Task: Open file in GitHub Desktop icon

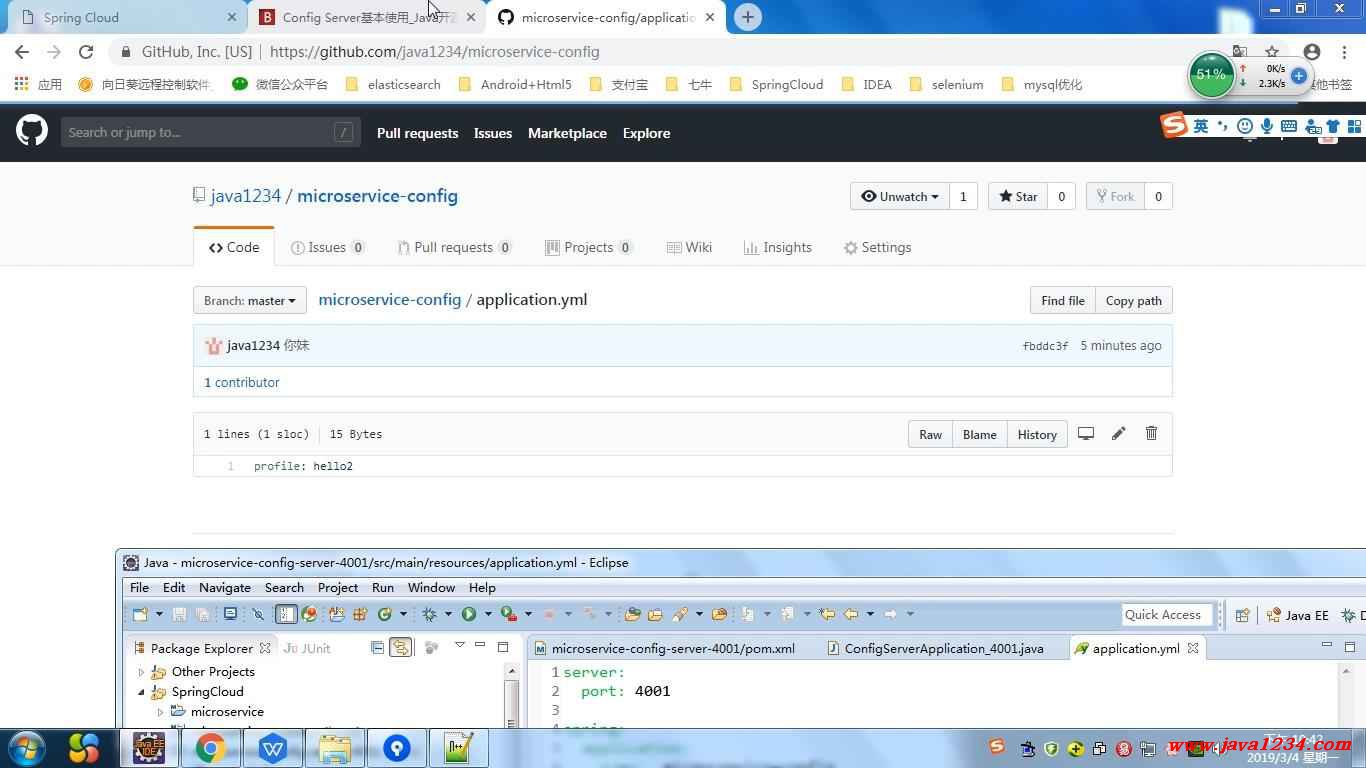Action: 1086,433
